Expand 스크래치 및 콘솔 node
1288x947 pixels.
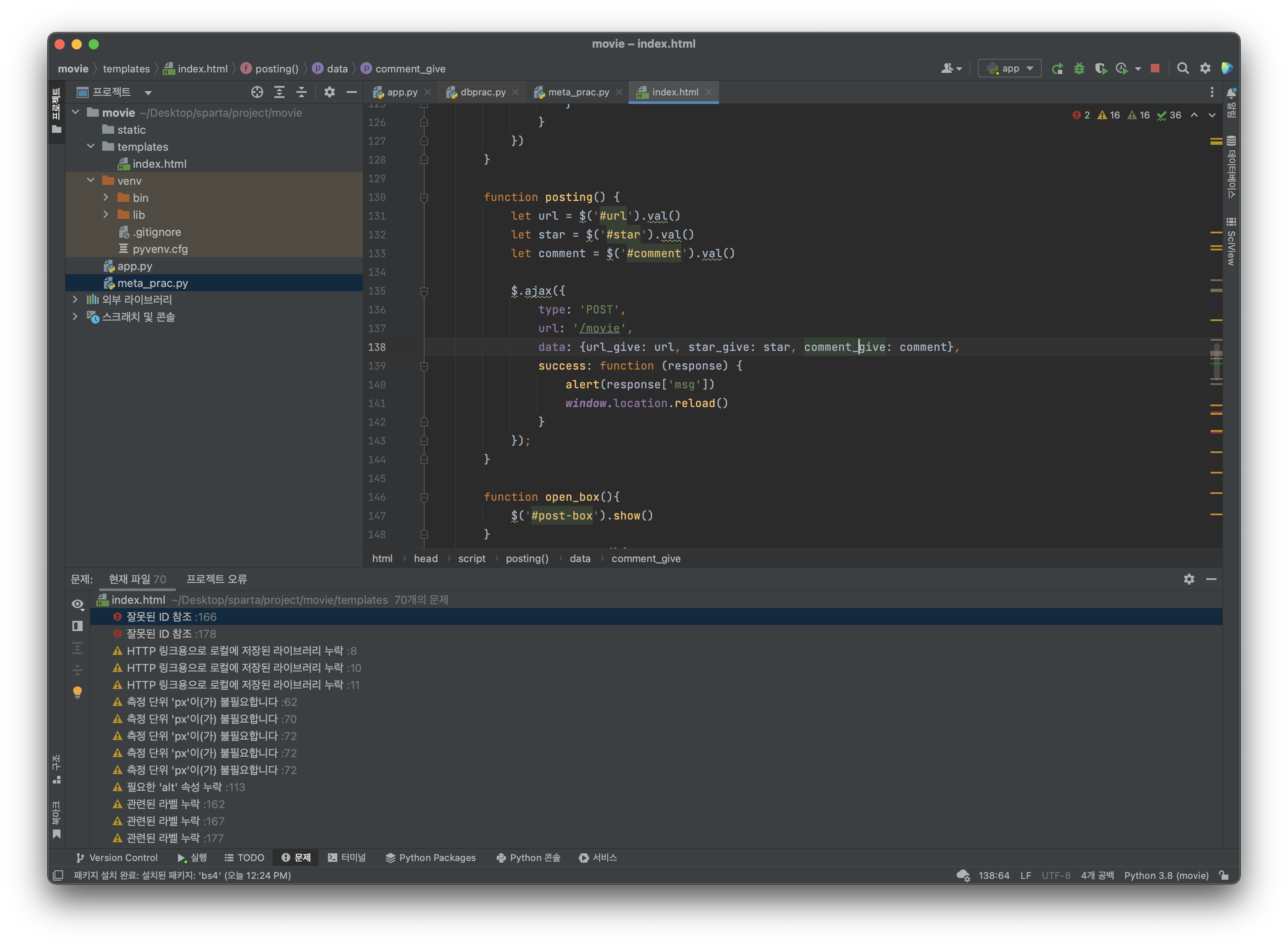(x=76, y=316)
